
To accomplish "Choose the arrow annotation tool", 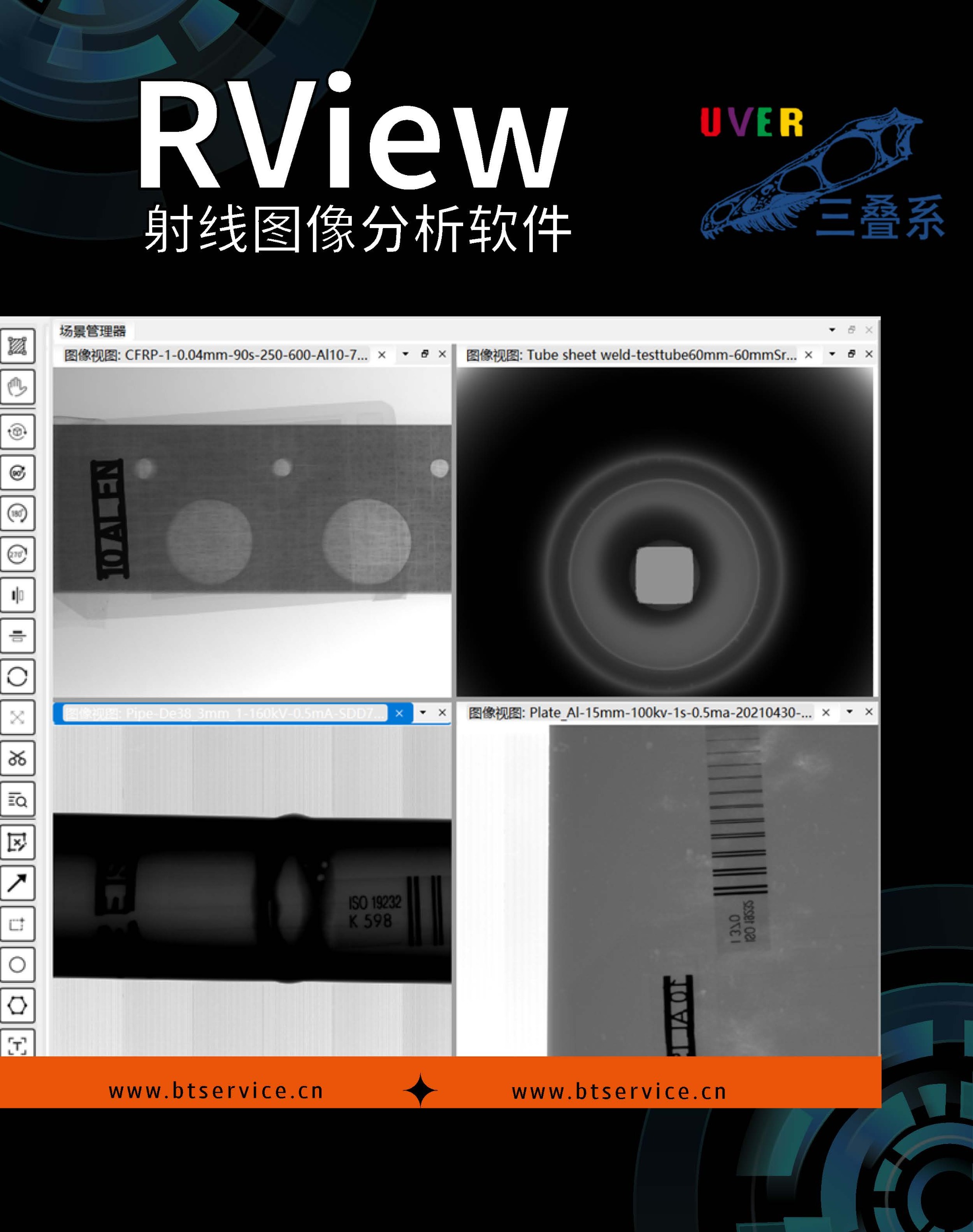I will click(17, 883).
